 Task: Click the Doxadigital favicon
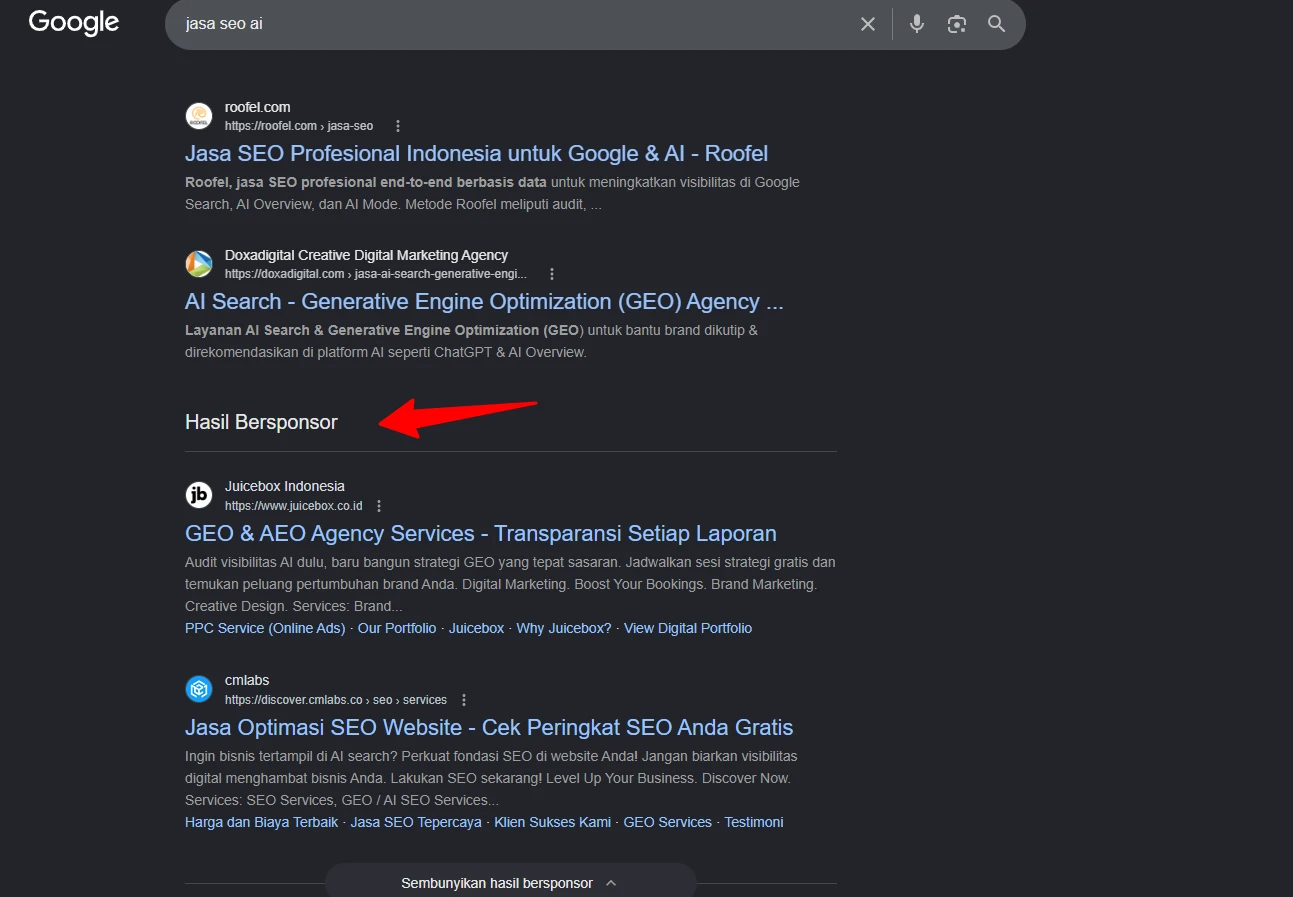[199, 264]
